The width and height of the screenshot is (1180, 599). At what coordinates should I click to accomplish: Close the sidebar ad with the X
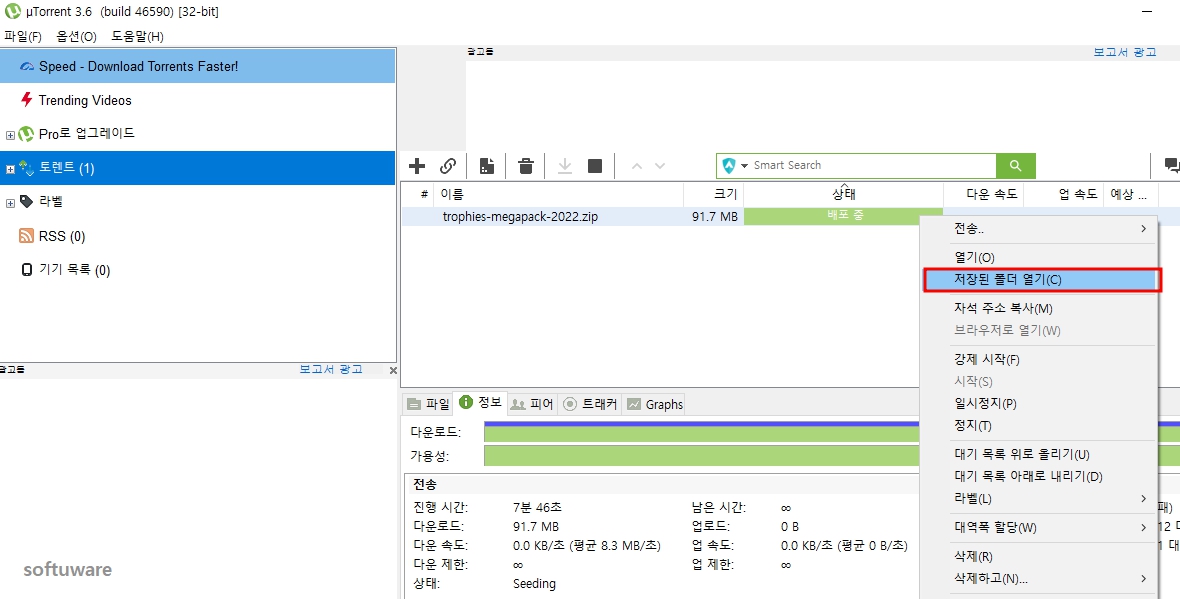click(393, 370)
